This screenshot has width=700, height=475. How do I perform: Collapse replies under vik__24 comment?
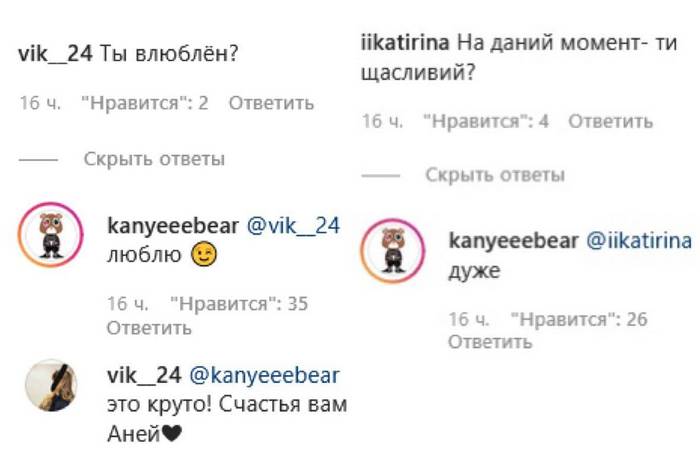[154, 159]
